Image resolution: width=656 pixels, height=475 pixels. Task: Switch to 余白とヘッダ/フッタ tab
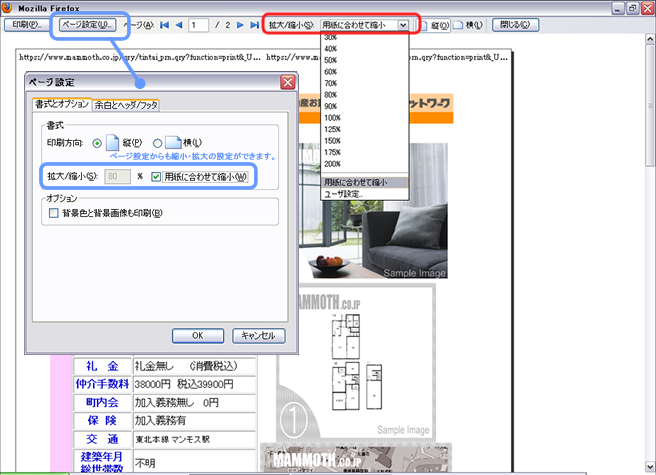pos(126,105)
